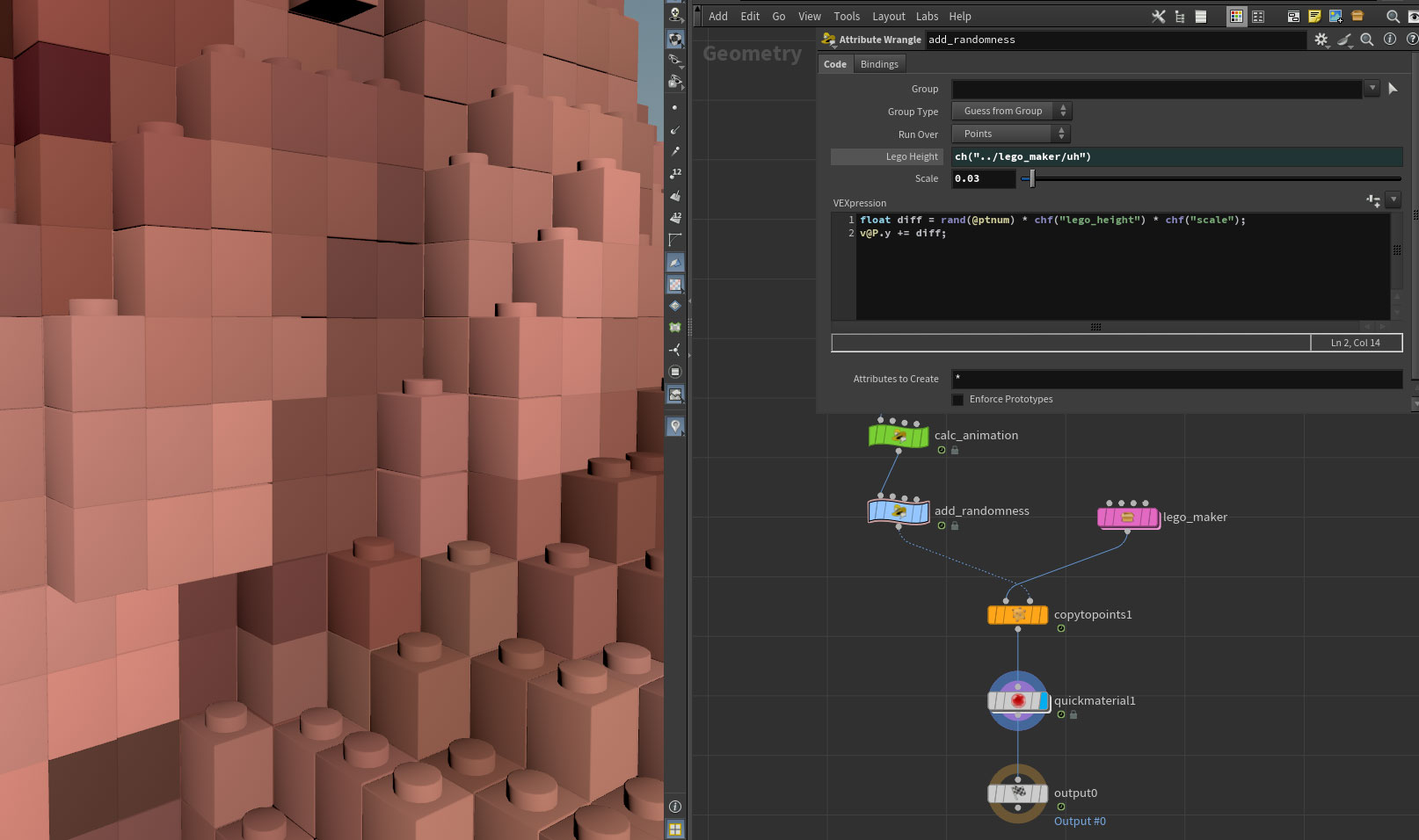Screen dimensions: 1419x840
Task: Toggle the transparency checkerboard display icon
Action: pyautogui.click(x=675, y=285)
